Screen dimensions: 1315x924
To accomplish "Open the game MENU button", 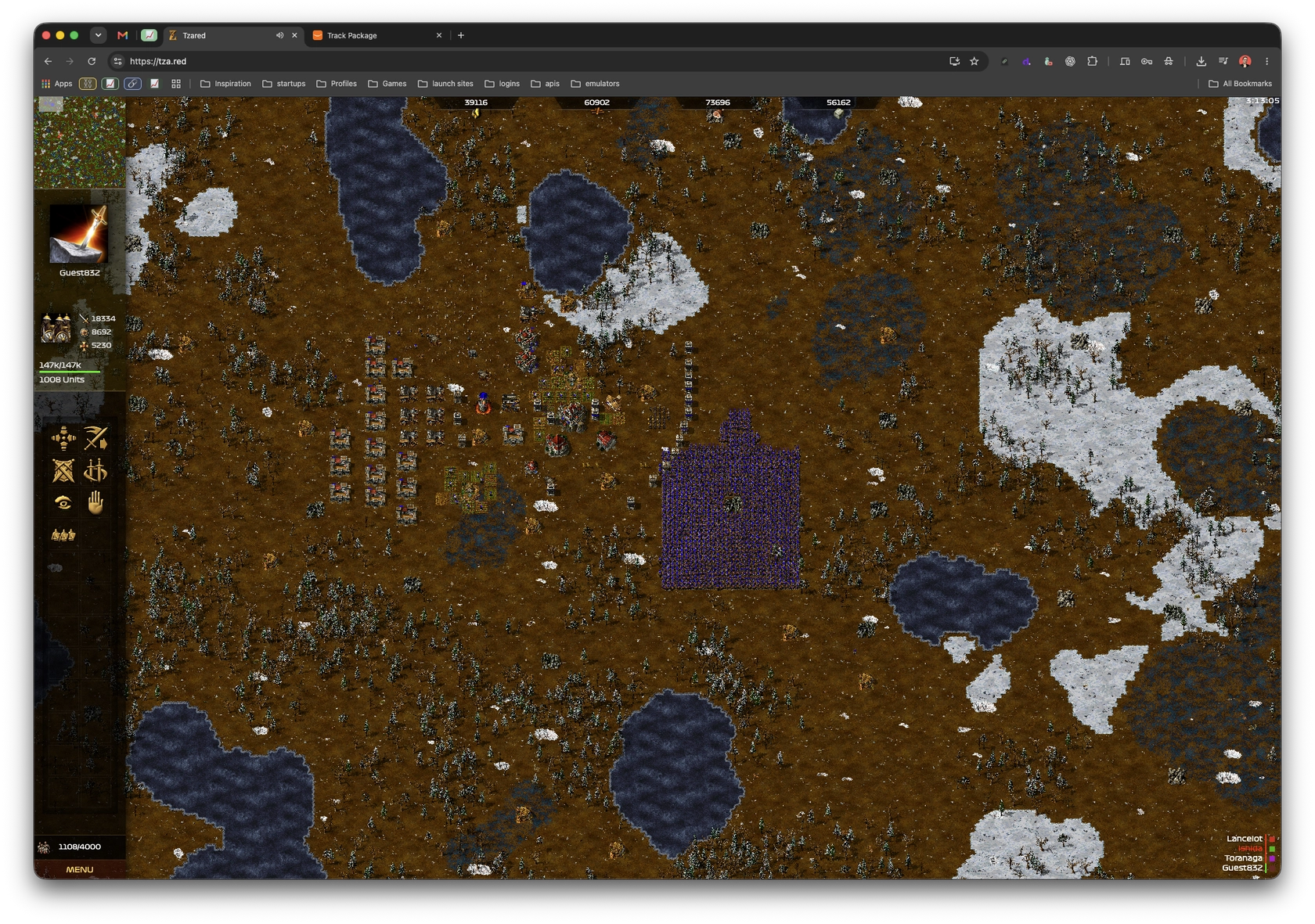I will coord(80,869).
